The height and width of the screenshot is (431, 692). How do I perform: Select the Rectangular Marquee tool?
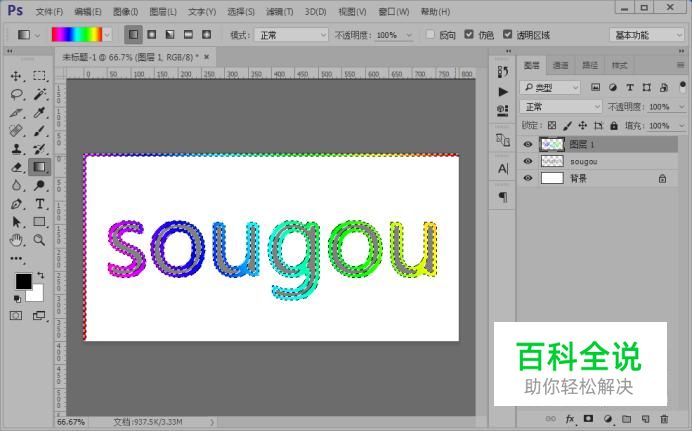(39, 76)
